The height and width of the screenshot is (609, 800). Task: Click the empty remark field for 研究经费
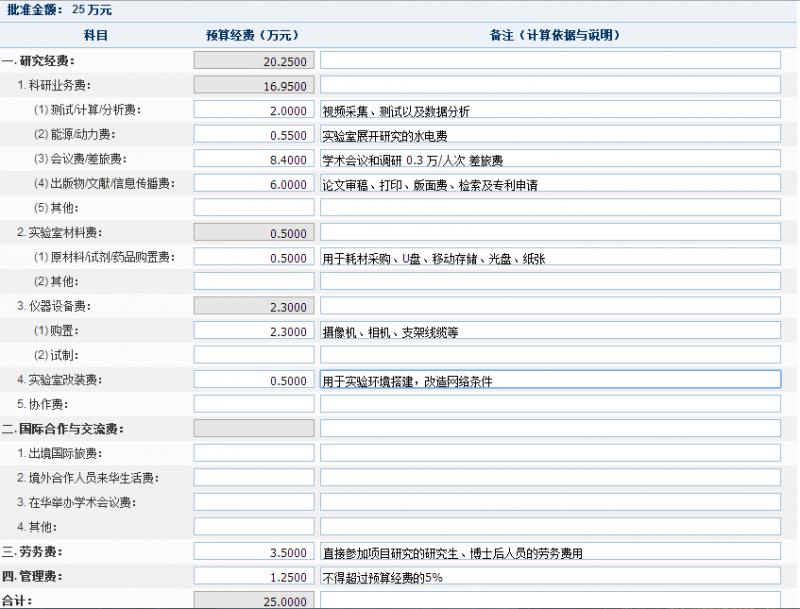[x=550, y=60]
